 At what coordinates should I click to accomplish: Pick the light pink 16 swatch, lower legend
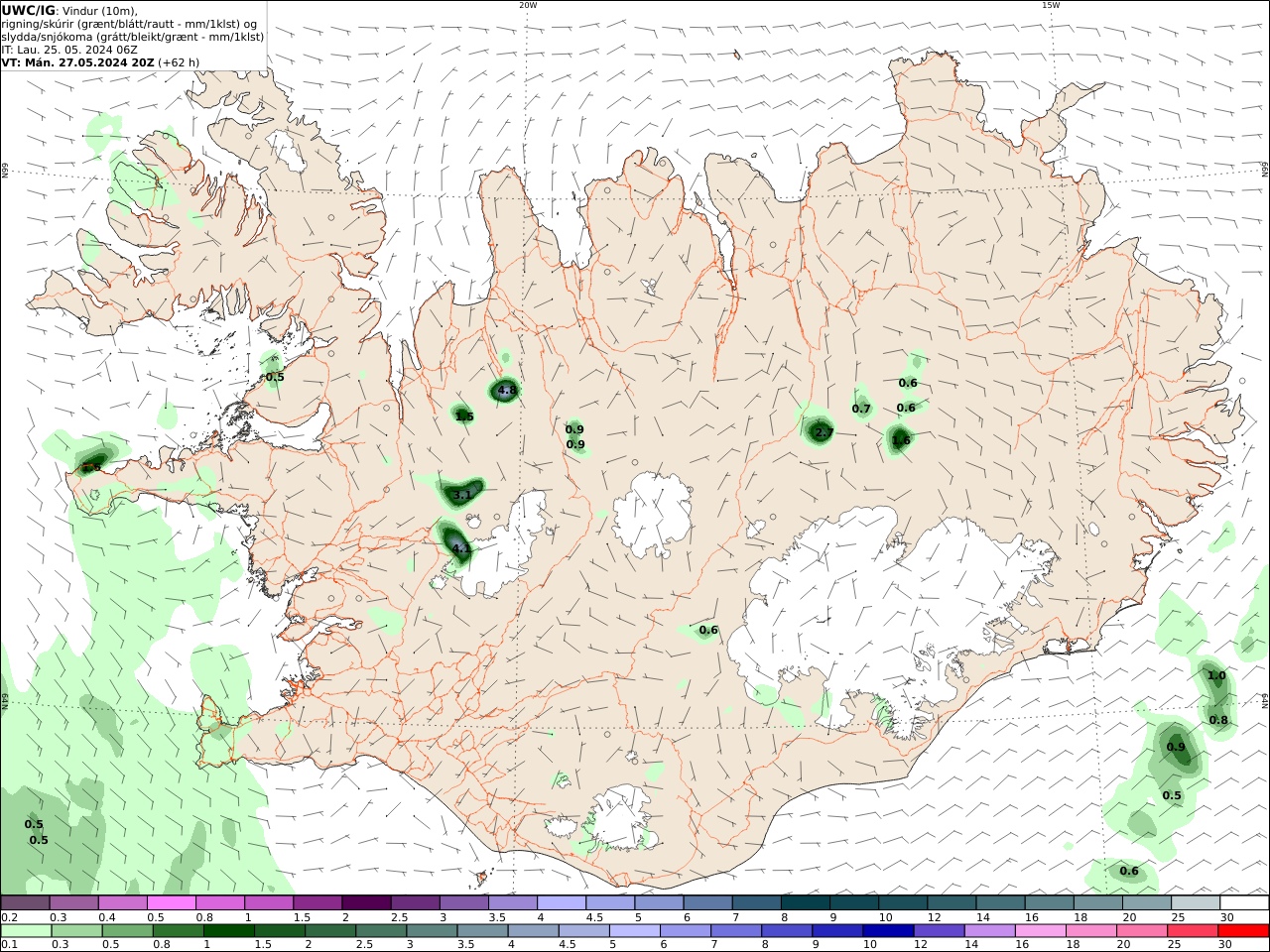pos(1041,931)
